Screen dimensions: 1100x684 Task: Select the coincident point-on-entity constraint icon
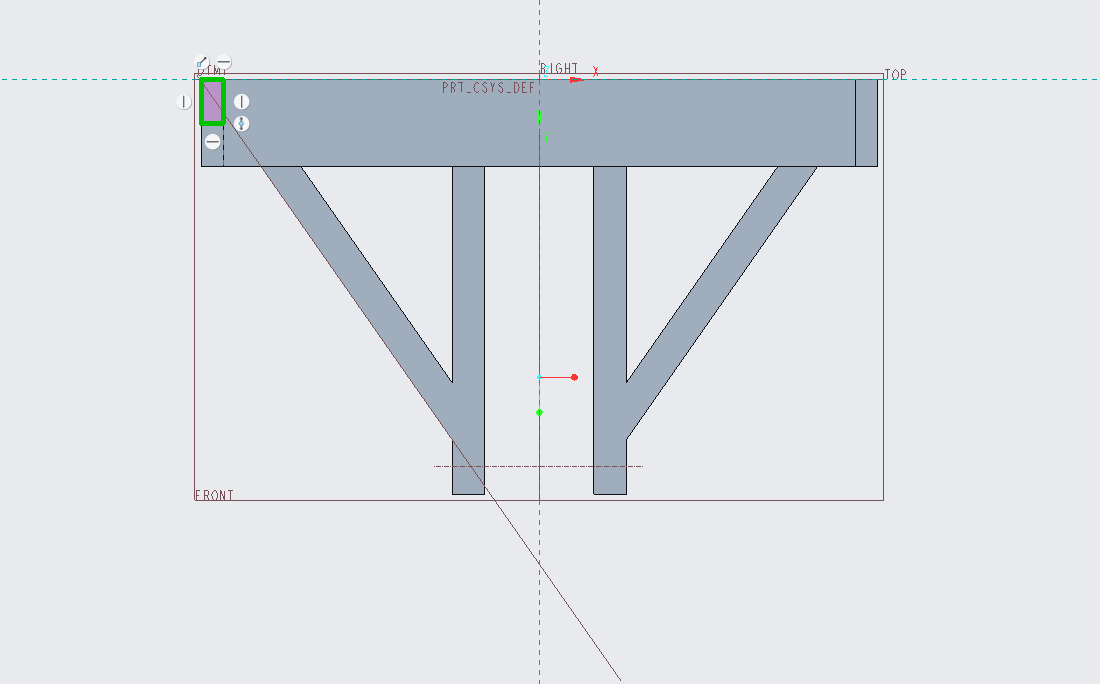pos(201,62)
